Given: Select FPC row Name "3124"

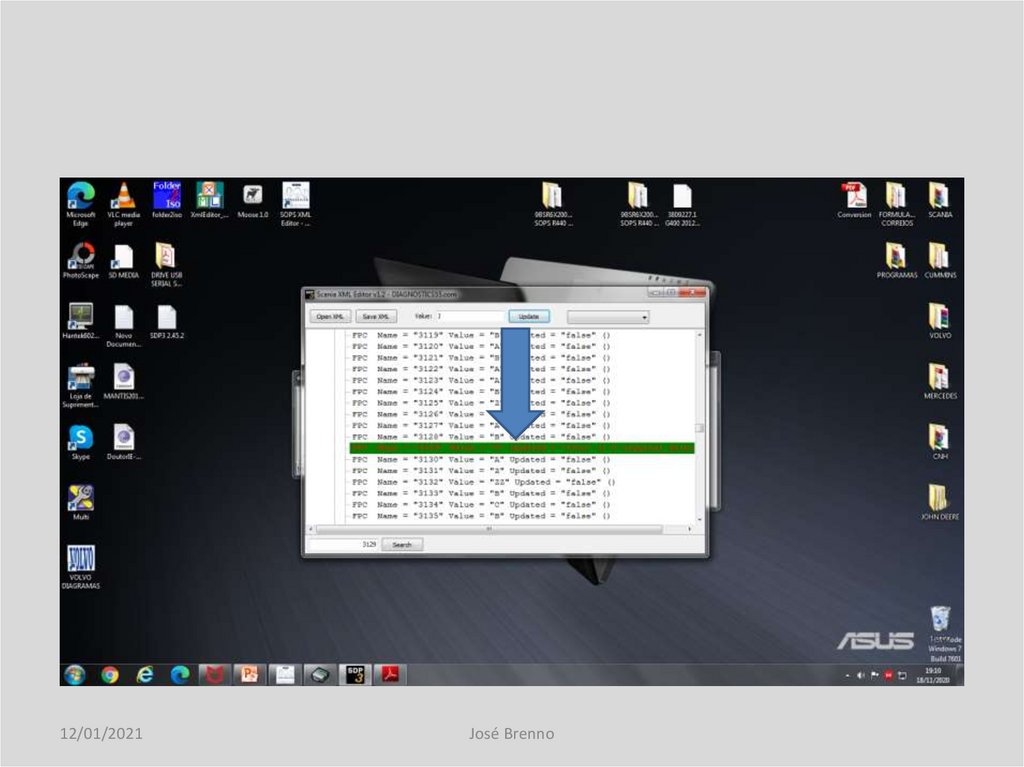Looking at the screenshot, I should click(481, 391).
